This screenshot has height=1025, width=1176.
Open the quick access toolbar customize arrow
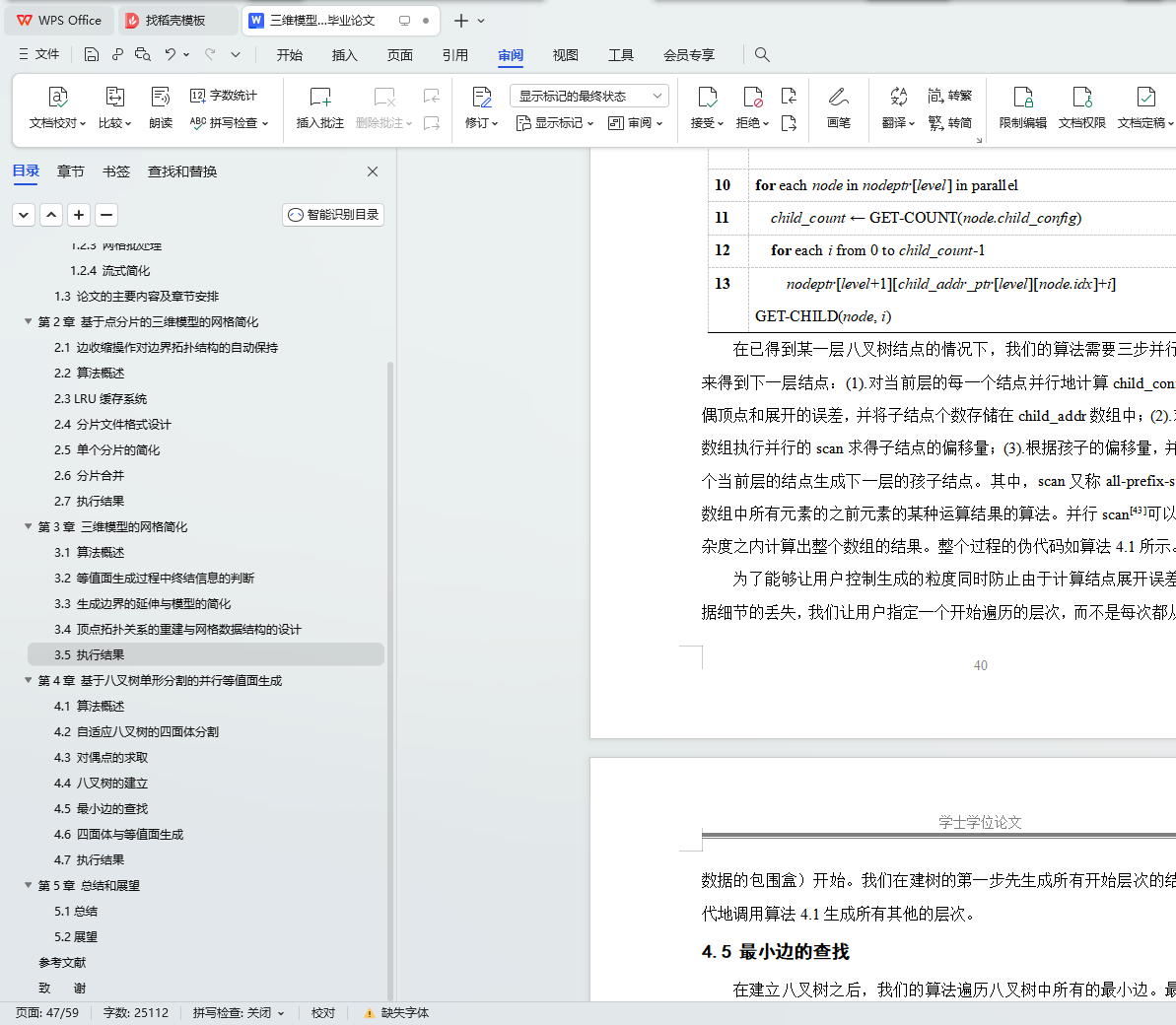(236, 55)
